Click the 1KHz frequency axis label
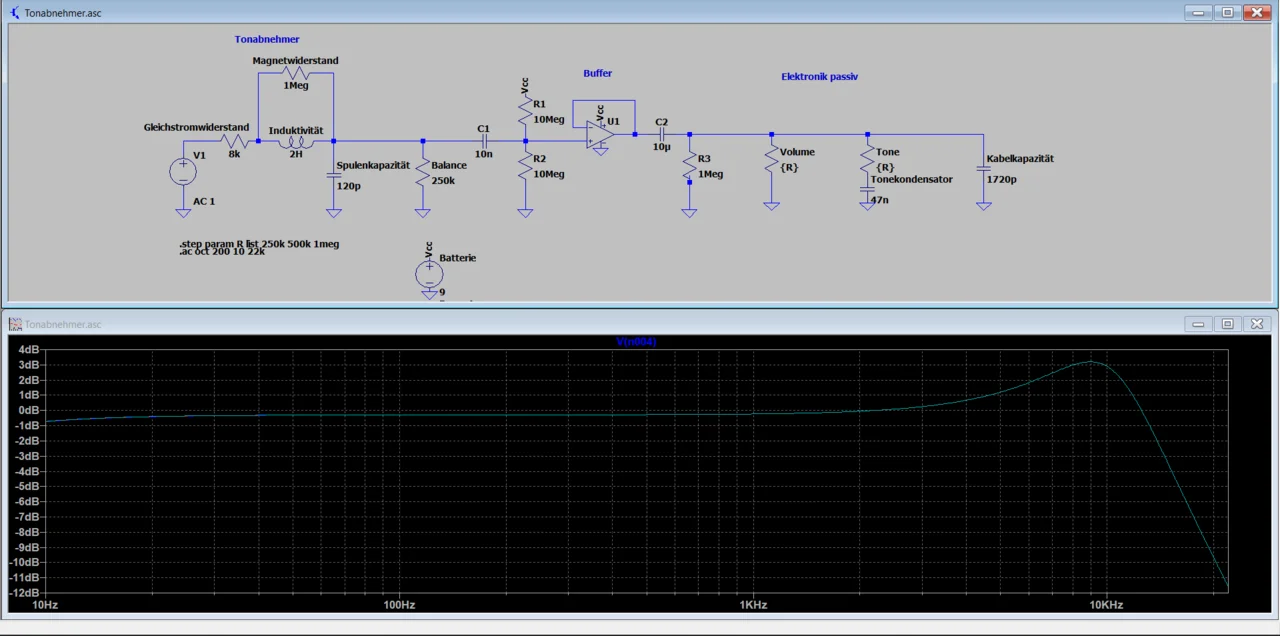The height and width of the screenshot is (636, 1280). pos(752,605)
